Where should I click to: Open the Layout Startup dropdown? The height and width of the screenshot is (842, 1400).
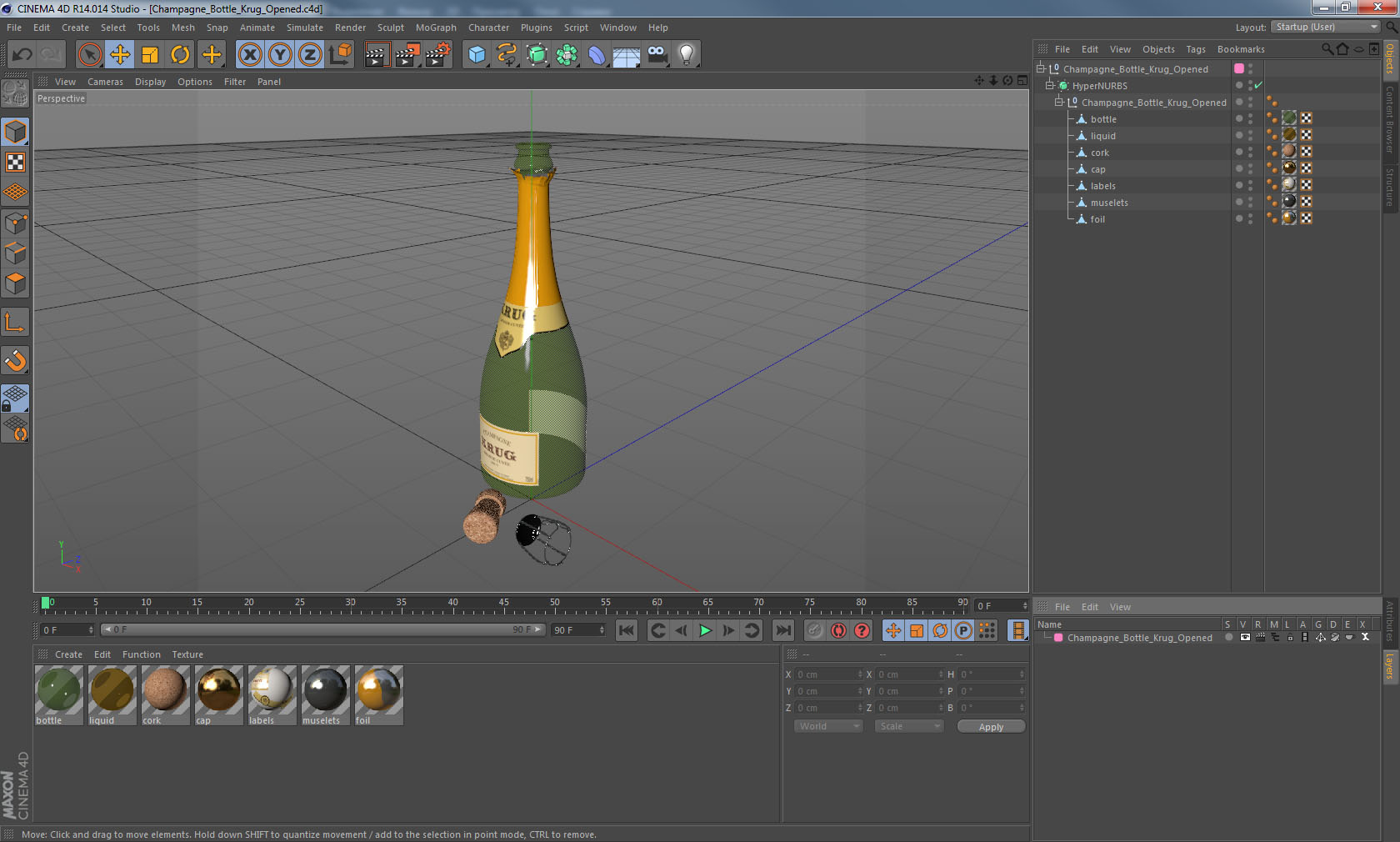(1326, 28)
